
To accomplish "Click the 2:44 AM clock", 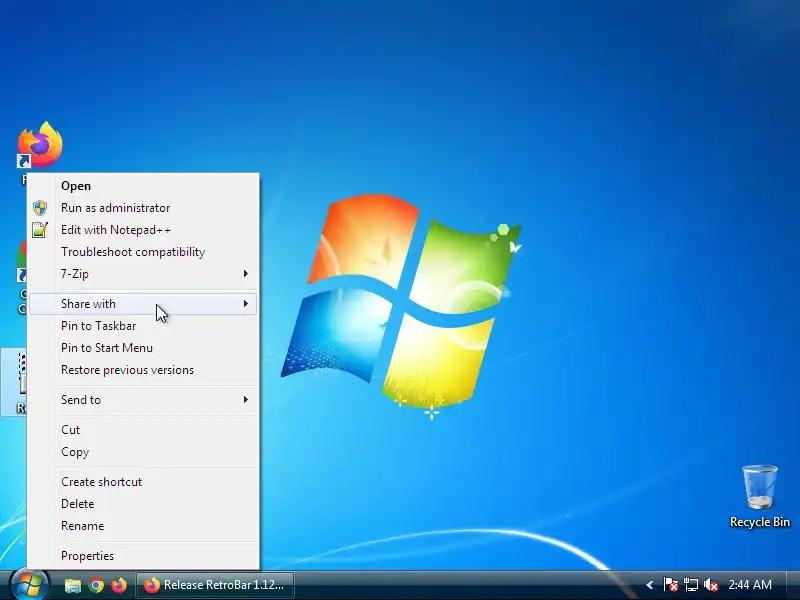I will [x=750, y=585].
